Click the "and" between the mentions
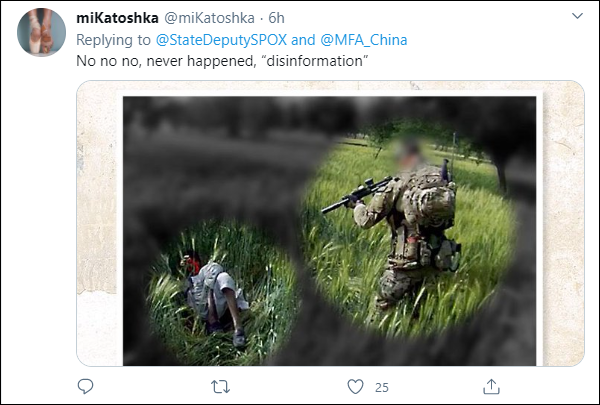Image resolution: width=600 pixels, height=405 pixels. click(303, 40)
